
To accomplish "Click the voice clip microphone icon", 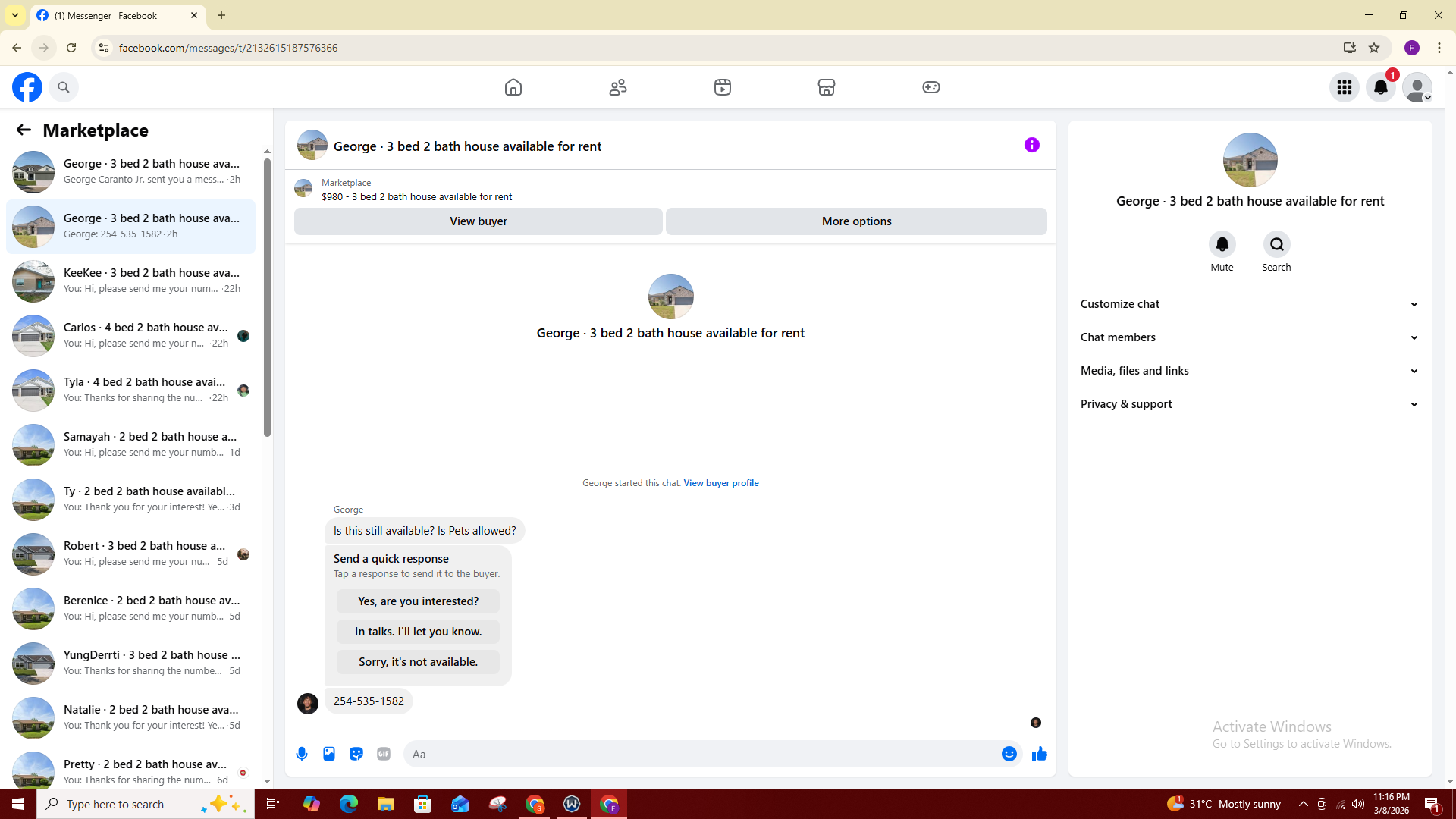I will (x=302, y=754).
